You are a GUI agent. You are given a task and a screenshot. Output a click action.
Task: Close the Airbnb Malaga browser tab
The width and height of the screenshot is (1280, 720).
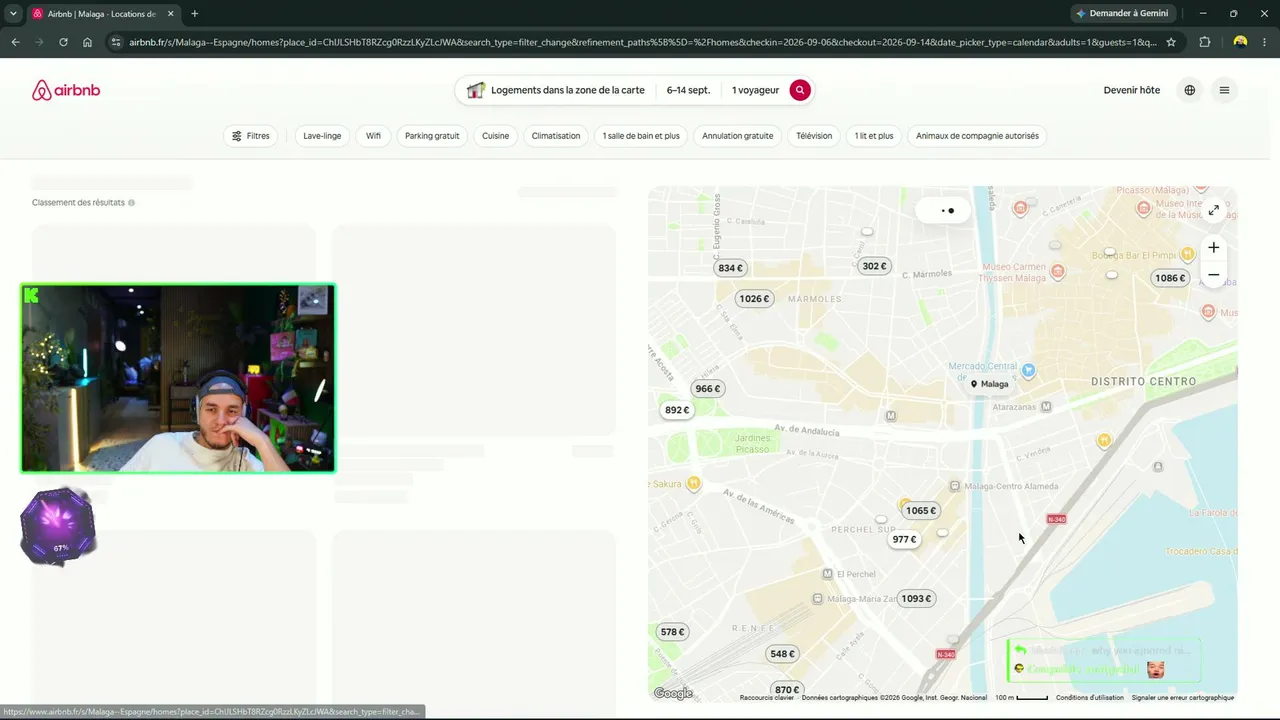click(x=170, y=14)
